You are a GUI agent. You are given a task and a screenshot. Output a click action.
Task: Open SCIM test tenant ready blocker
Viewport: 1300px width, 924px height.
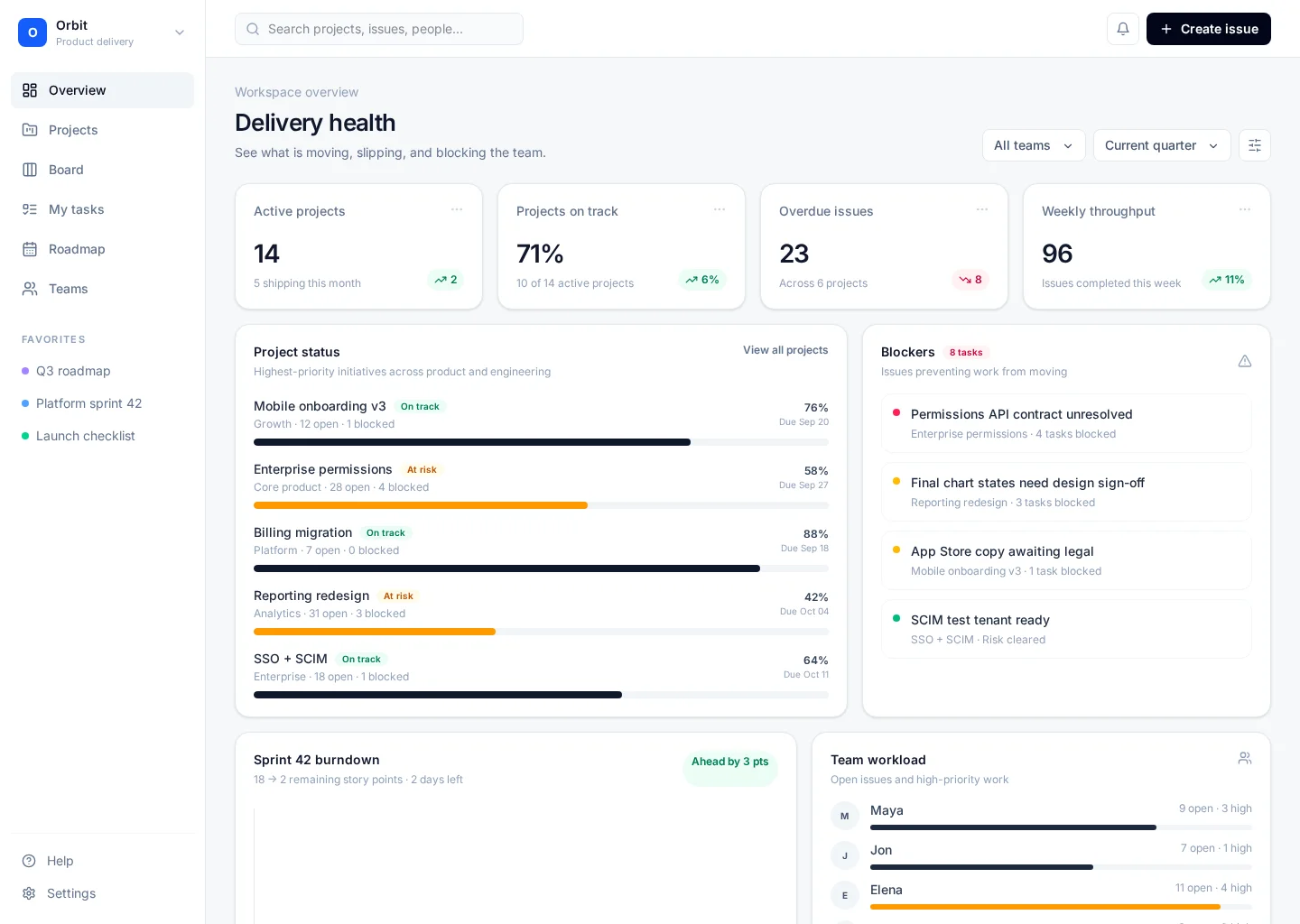click(x=1066, y=629)
